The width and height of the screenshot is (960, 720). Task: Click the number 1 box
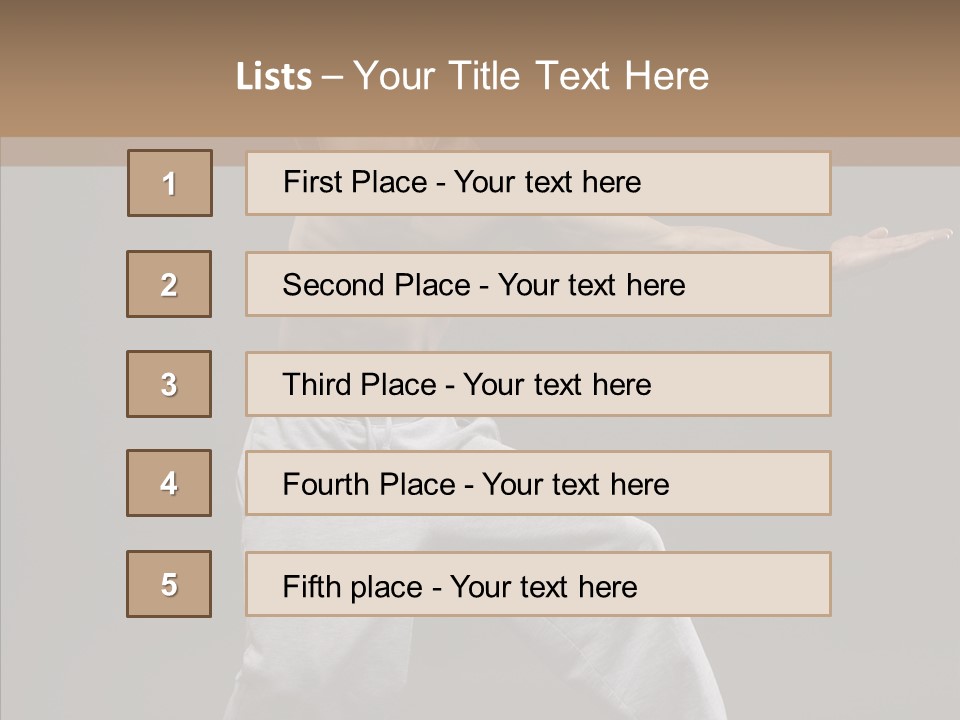170,183
